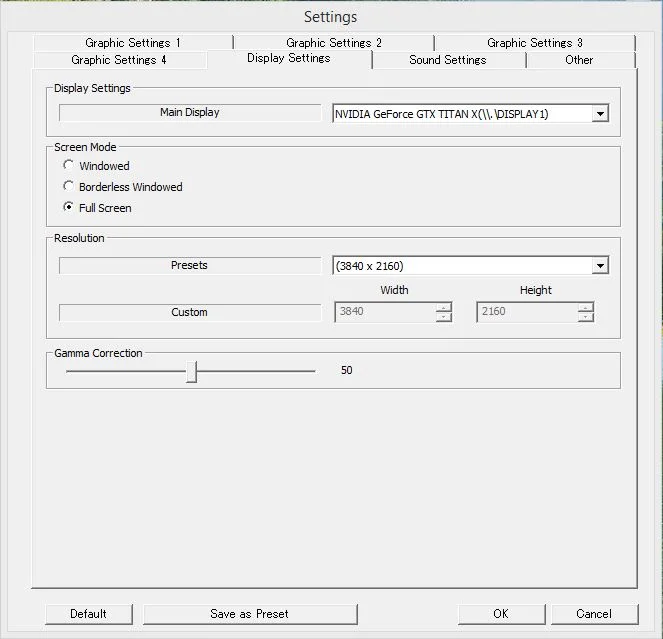The width and height of the screenshot is (663, 639).
Task: Click the Custom label box
Action: (190, 313)
